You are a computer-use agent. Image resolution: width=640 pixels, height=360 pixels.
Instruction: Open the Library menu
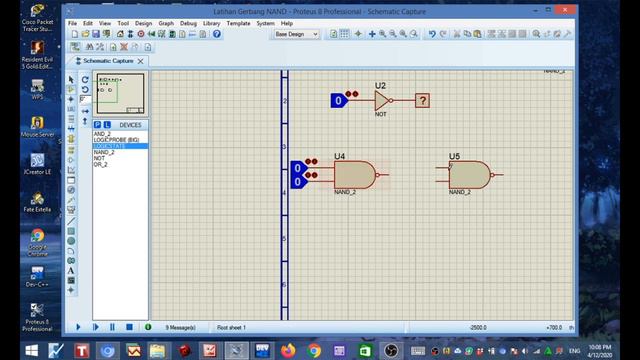tap(211, 23)
